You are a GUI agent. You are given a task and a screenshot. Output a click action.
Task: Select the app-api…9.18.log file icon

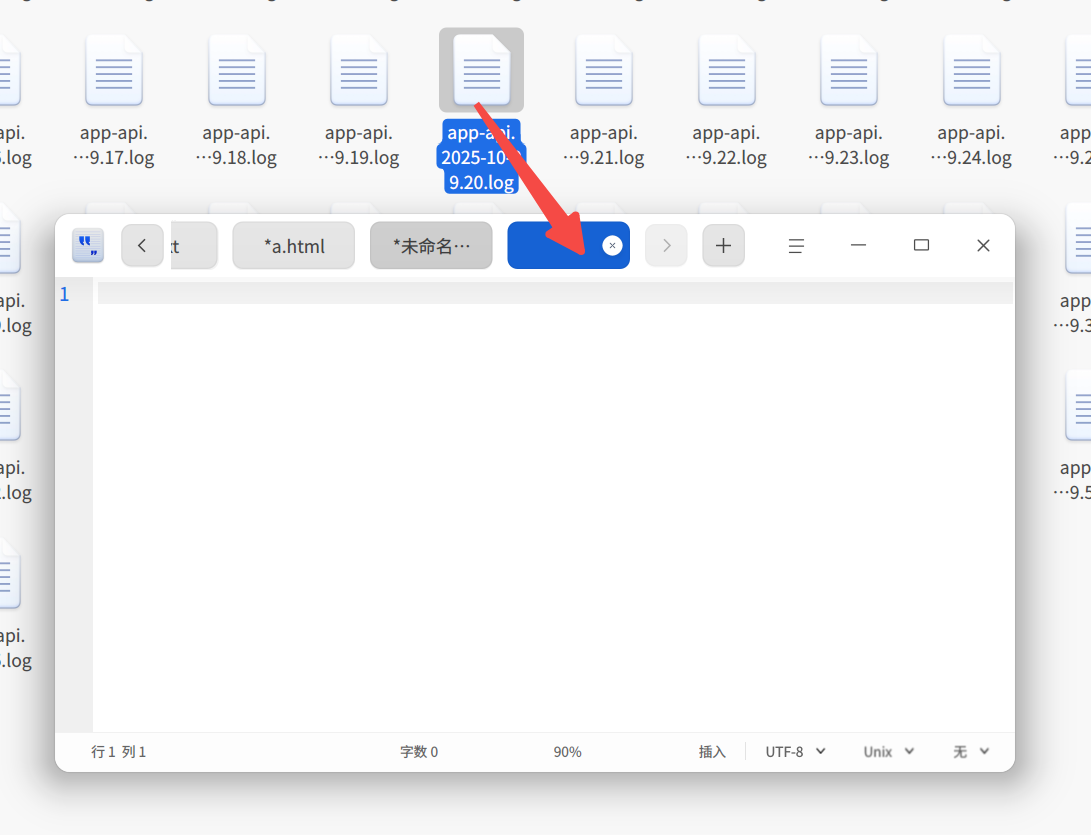237,71
